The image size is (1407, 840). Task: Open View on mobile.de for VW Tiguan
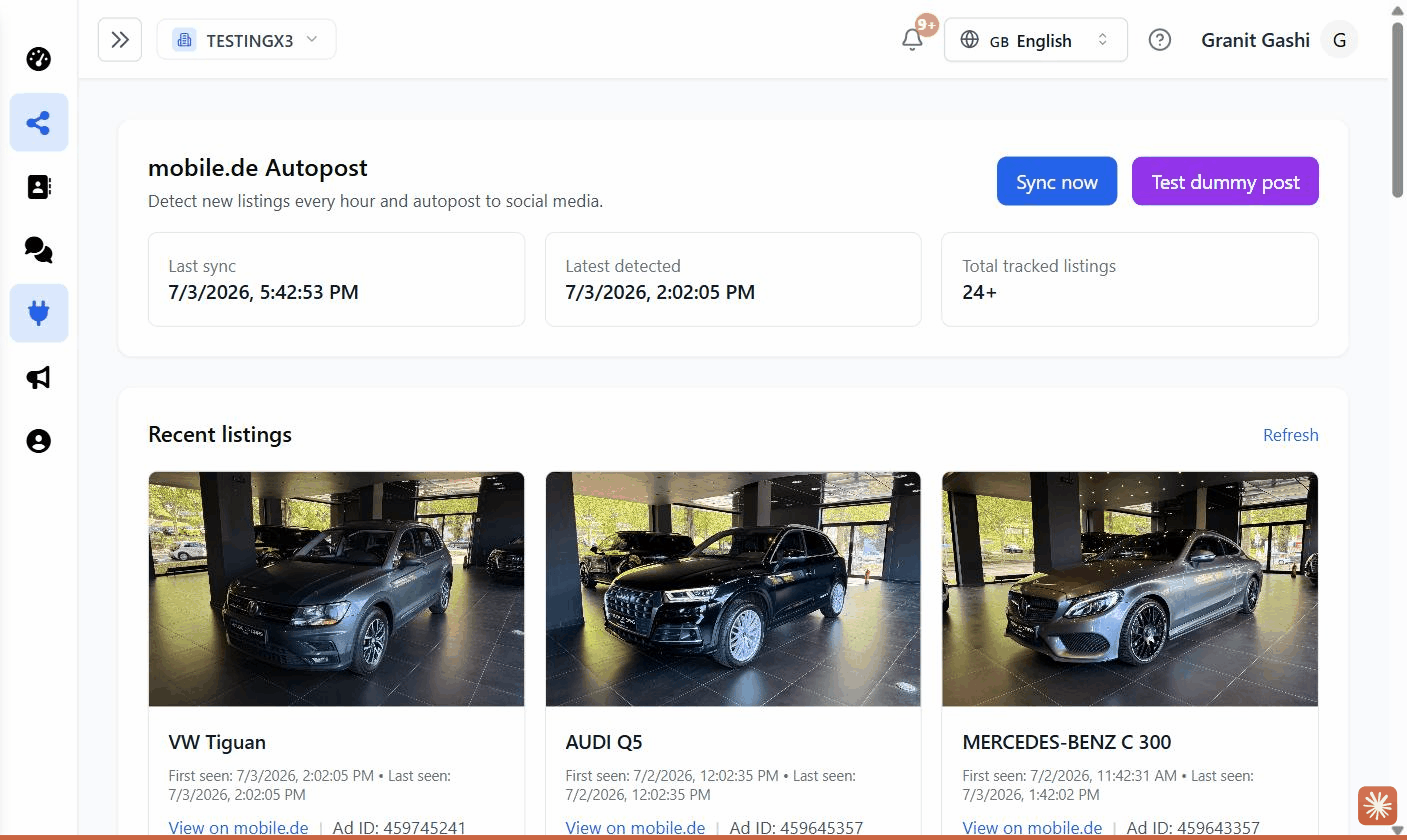click(238, 828)
